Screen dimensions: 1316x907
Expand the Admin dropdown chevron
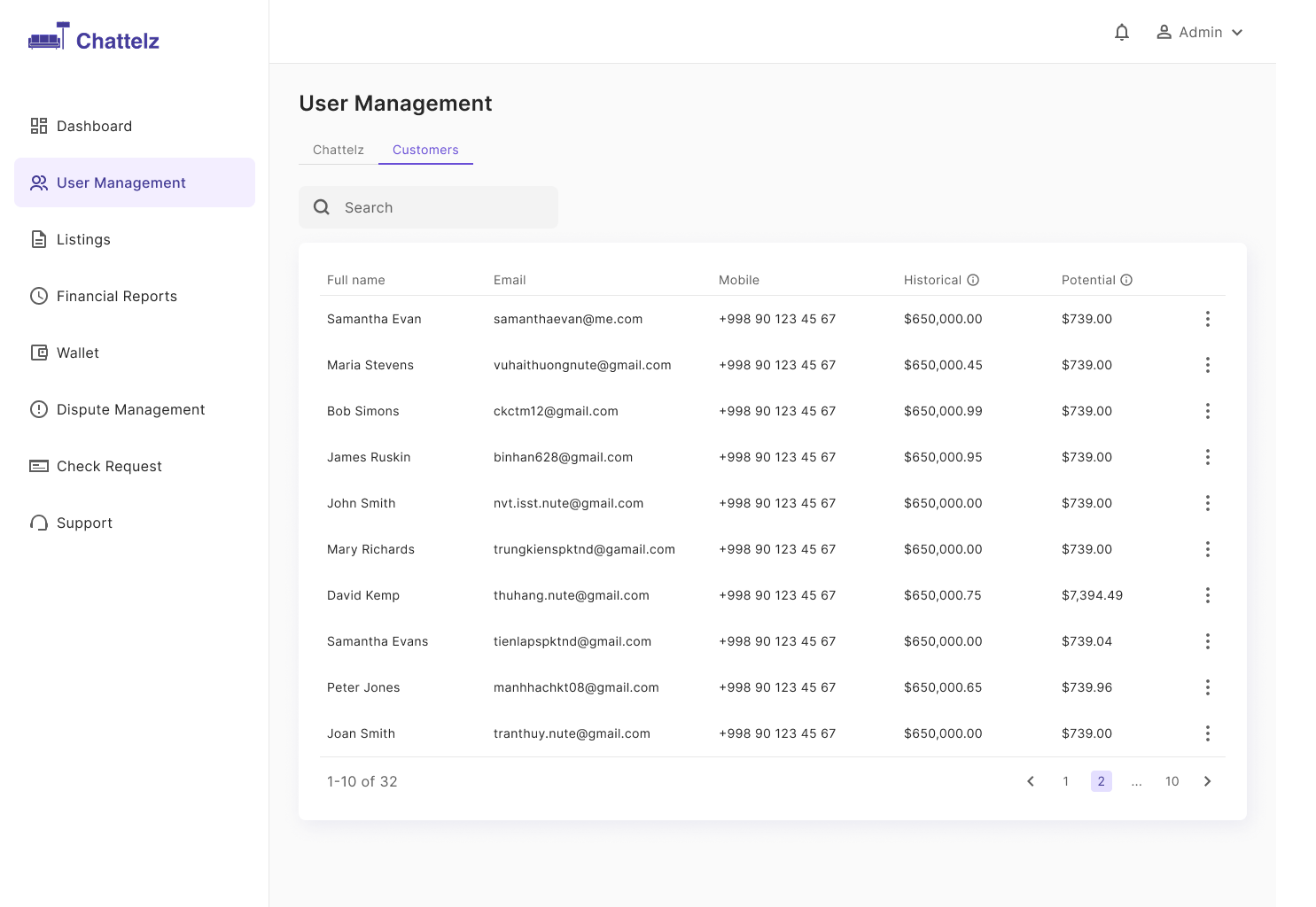pos(1237,33)
